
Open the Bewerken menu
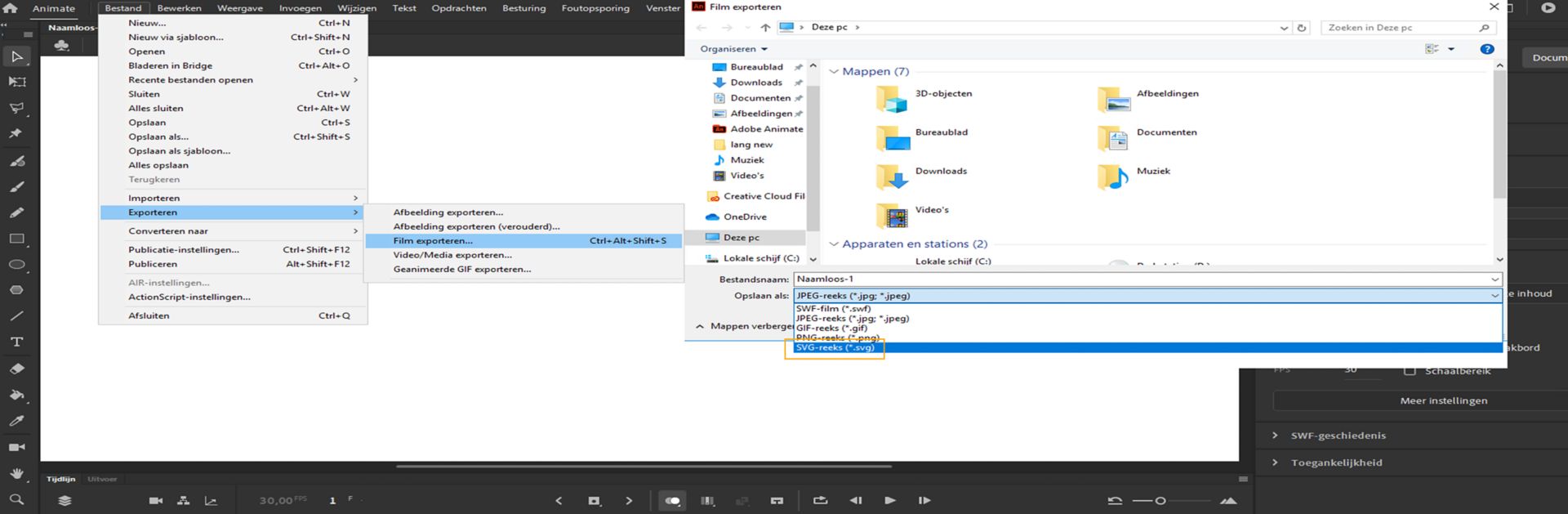[x=179, y=8]
